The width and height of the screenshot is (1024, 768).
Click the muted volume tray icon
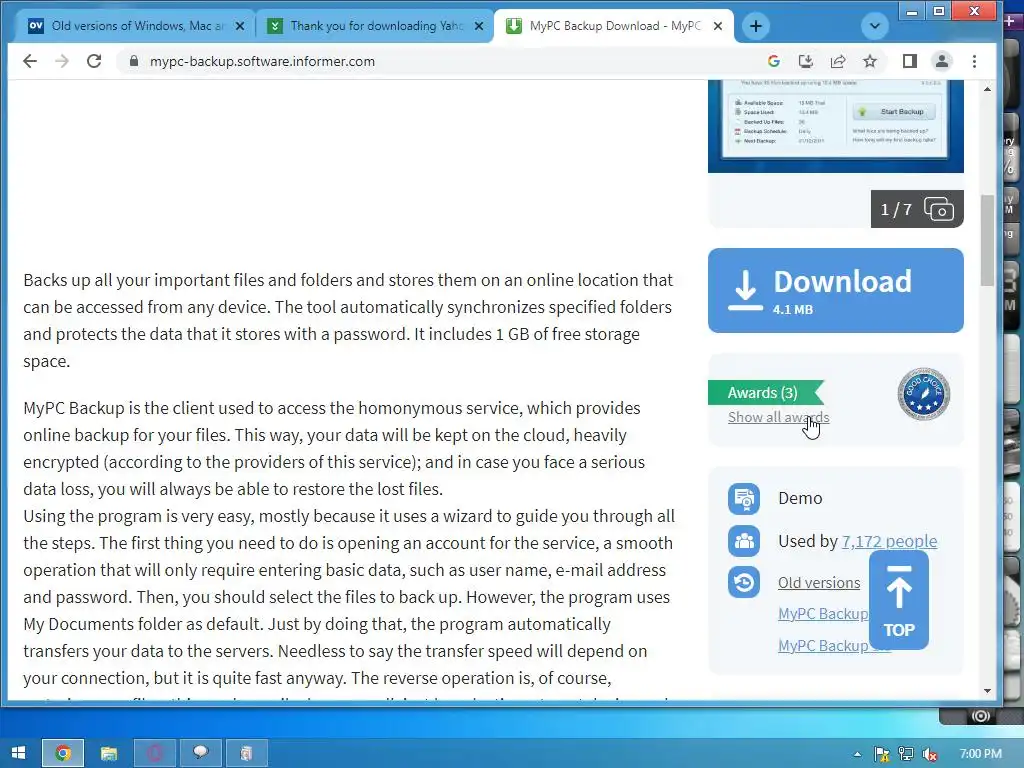point(930,754)
